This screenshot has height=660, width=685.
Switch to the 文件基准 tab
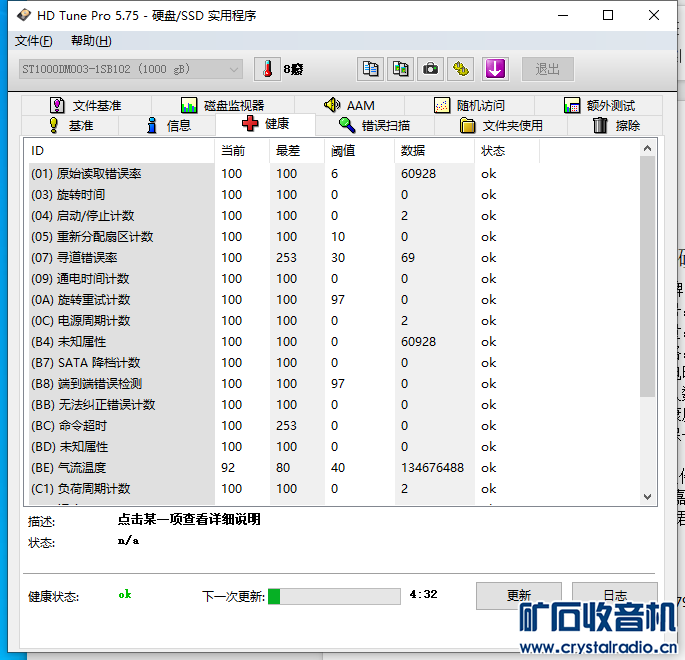[x=86, y=105]
